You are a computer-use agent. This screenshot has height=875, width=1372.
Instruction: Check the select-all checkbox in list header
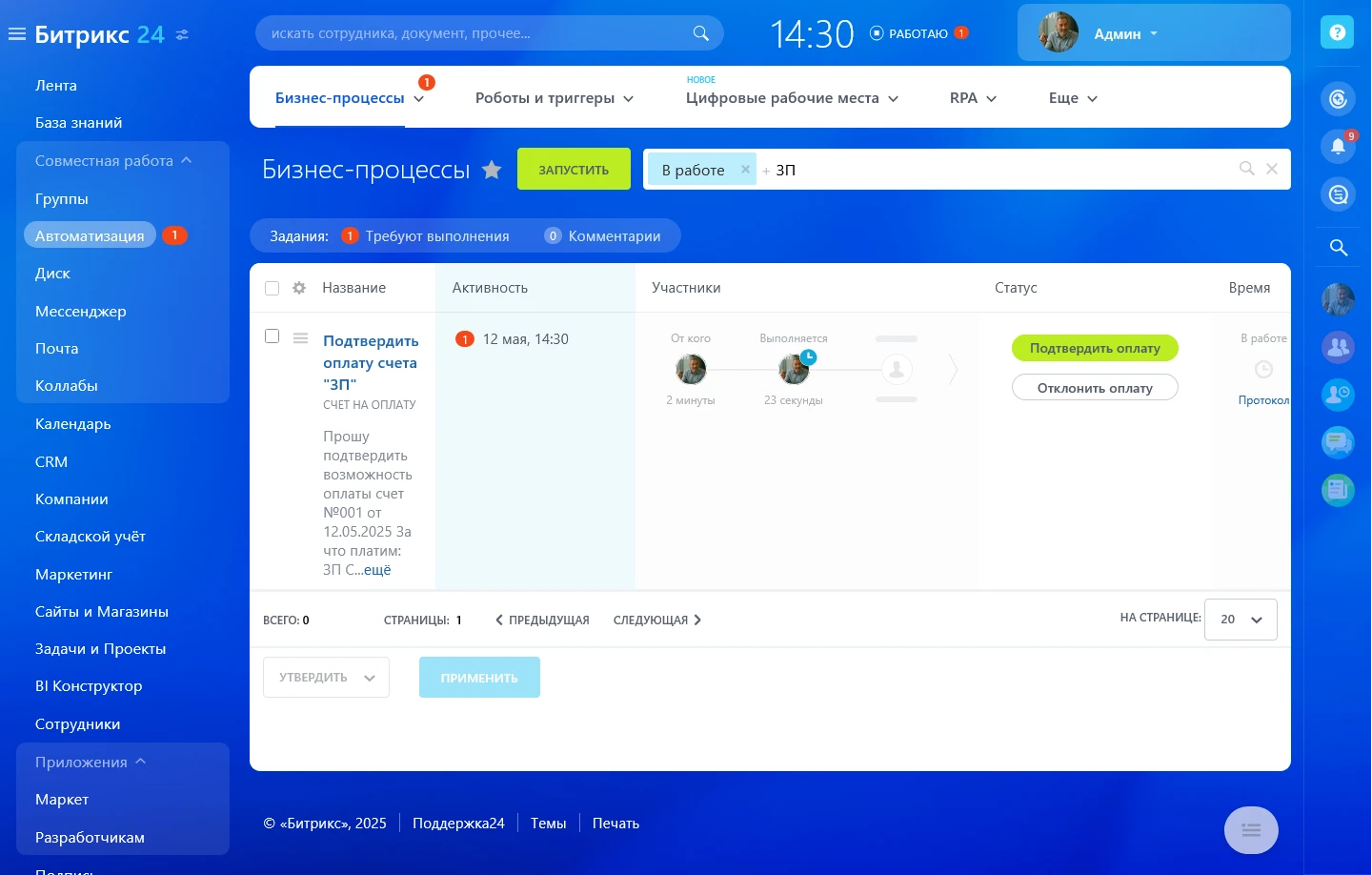coord(272,287)
